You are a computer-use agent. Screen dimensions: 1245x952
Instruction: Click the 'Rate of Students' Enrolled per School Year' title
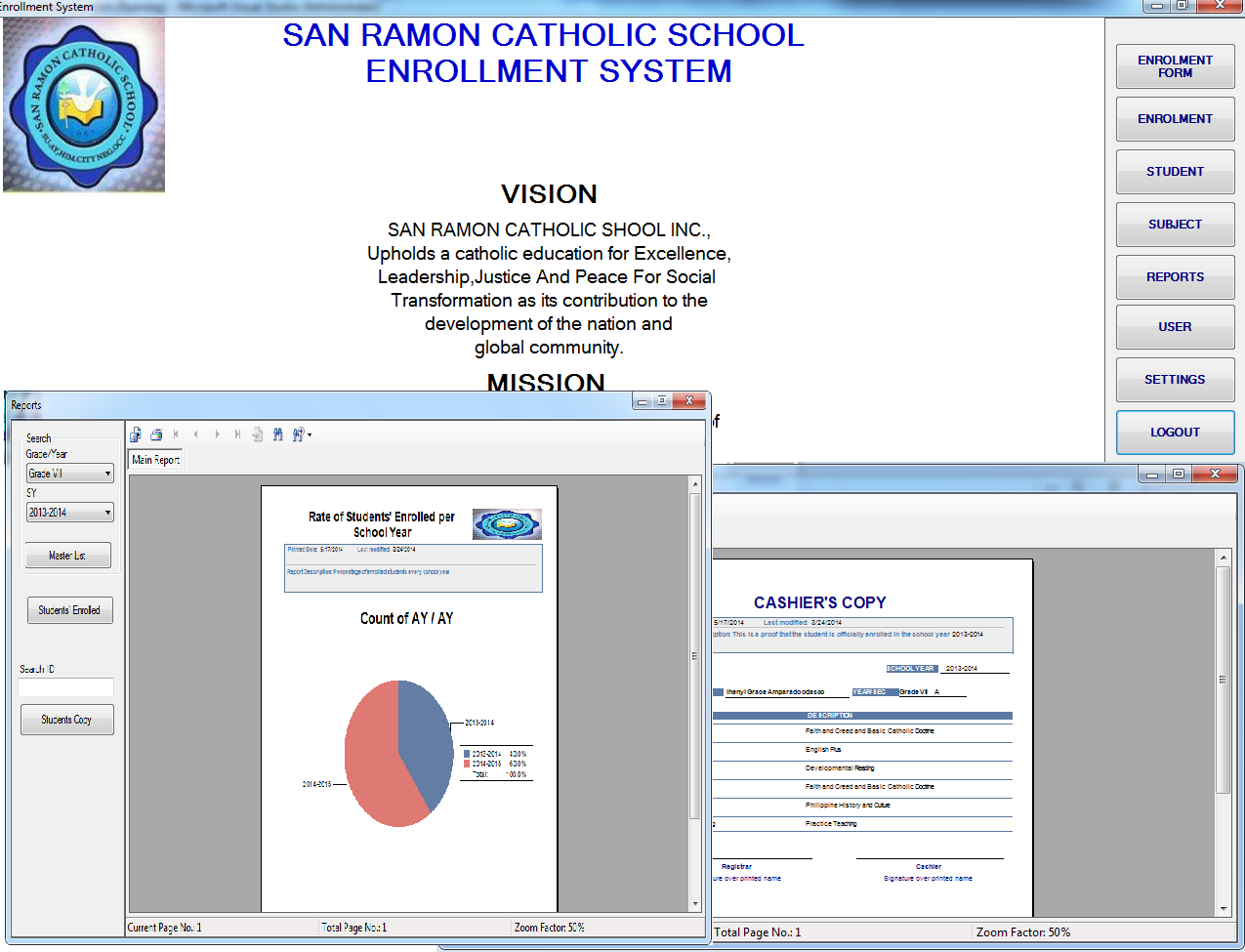click(382, 524)
